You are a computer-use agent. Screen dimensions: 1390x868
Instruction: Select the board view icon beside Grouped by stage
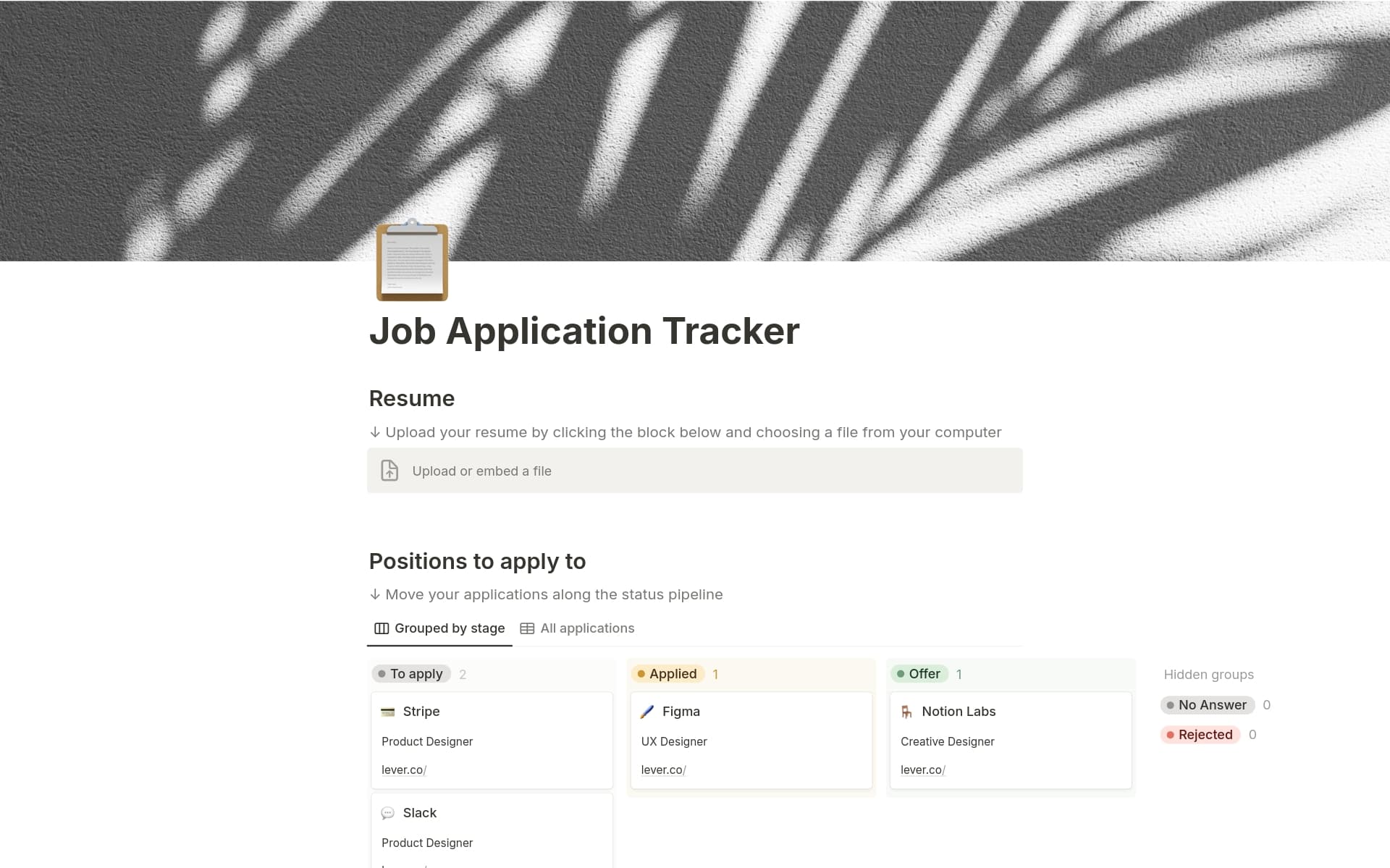pyautogui.click(x=381, y=628)
